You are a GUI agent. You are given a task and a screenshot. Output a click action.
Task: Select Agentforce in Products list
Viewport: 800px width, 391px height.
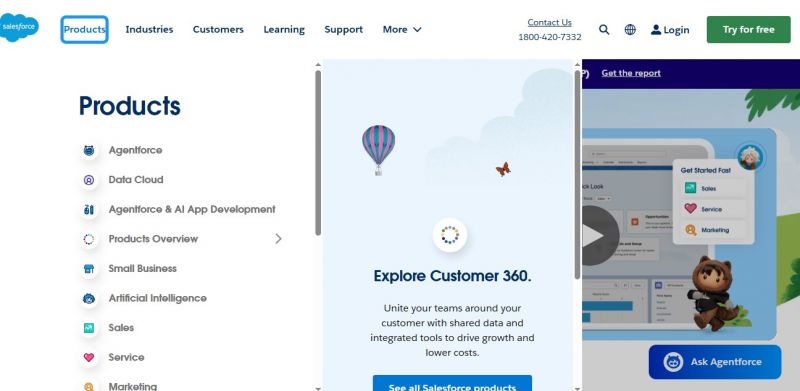coord(135,150)
